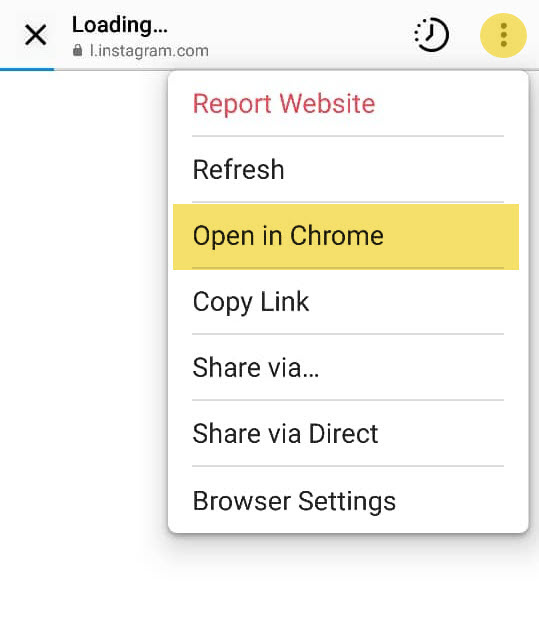Tap the padlock security icon
539x624 pixels.
click(x=78, y=51)
